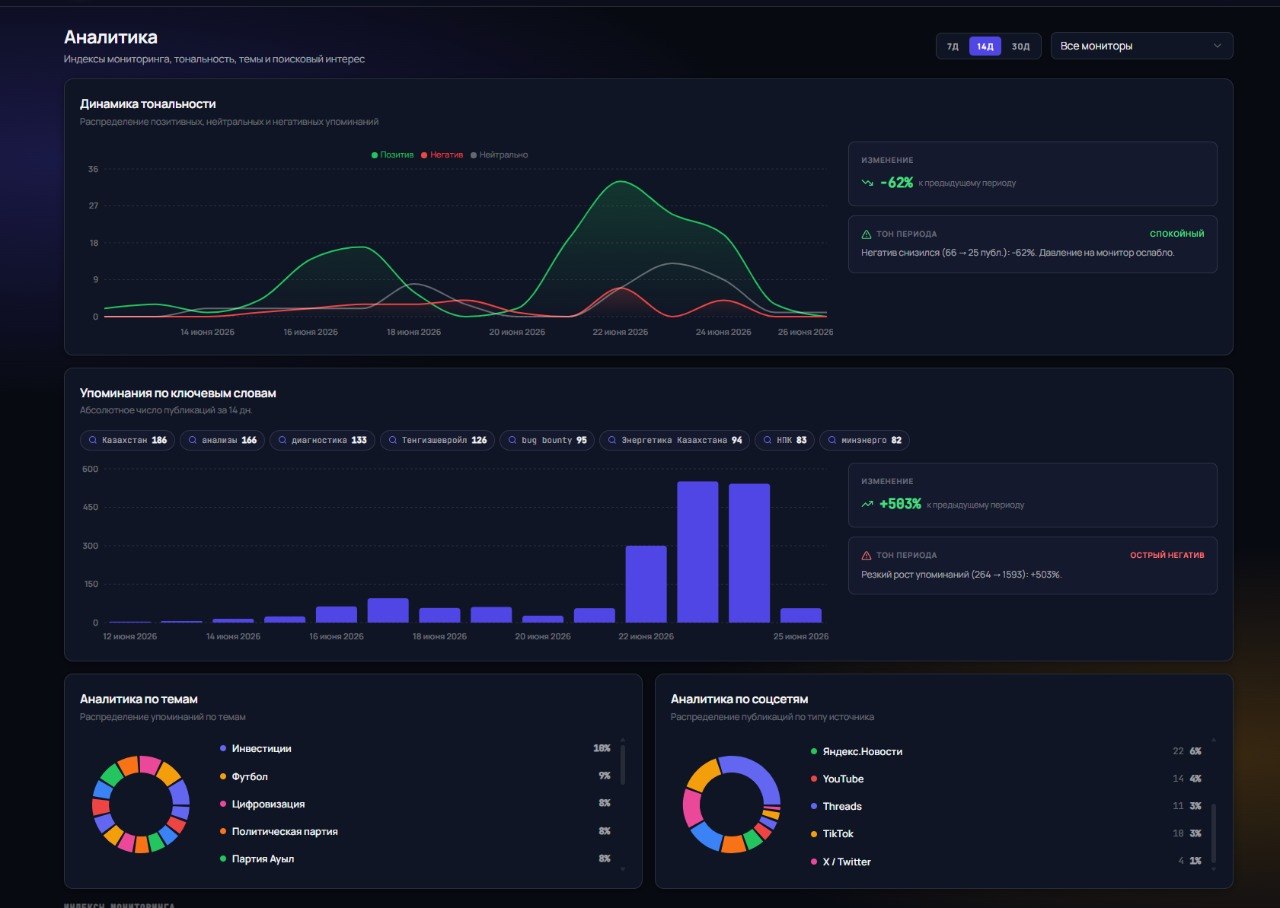This screenshot has width=1280, height=908.
Task: Select the Энергетика Казахстана 94 keyword chip
Action: (675, 440)
